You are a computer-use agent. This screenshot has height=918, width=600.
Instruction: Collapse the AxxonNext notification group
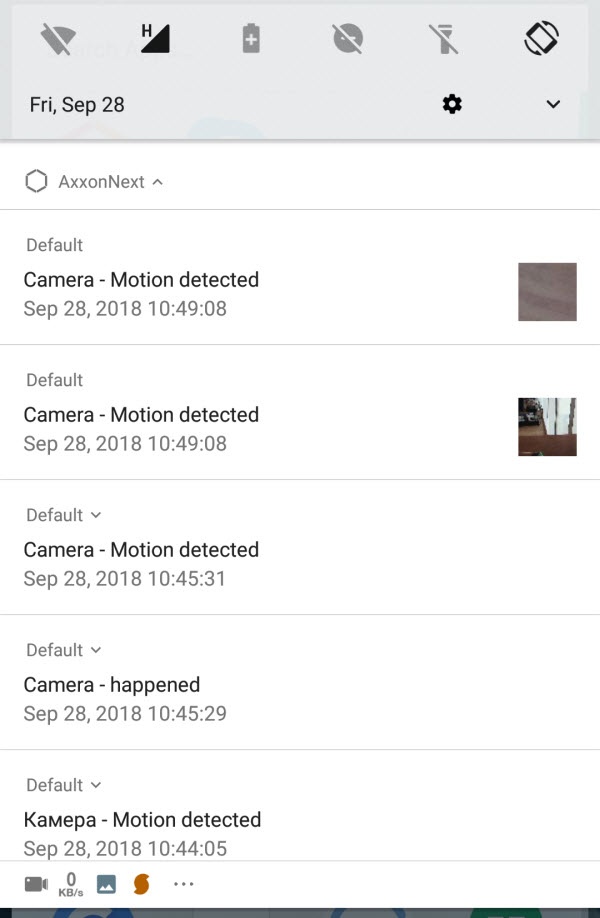tap(158, 182)
